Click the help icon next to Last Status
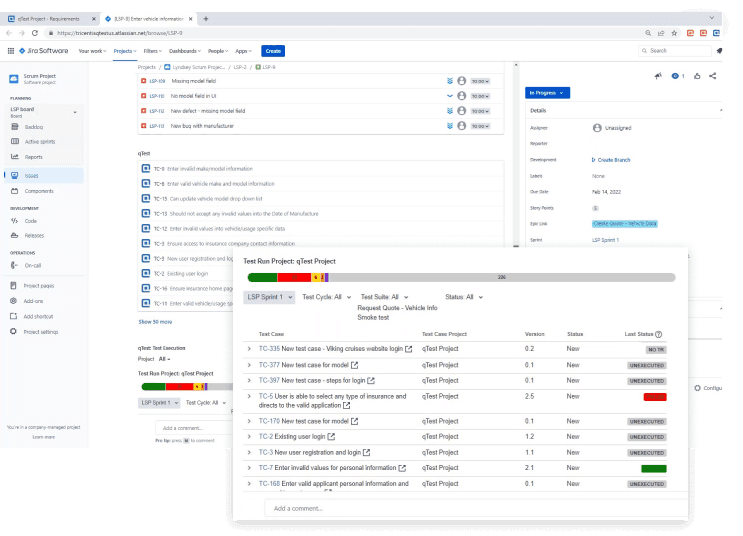The height and width of the screenshot is (536, 743). pyautogui.click(x=659, y=334)
